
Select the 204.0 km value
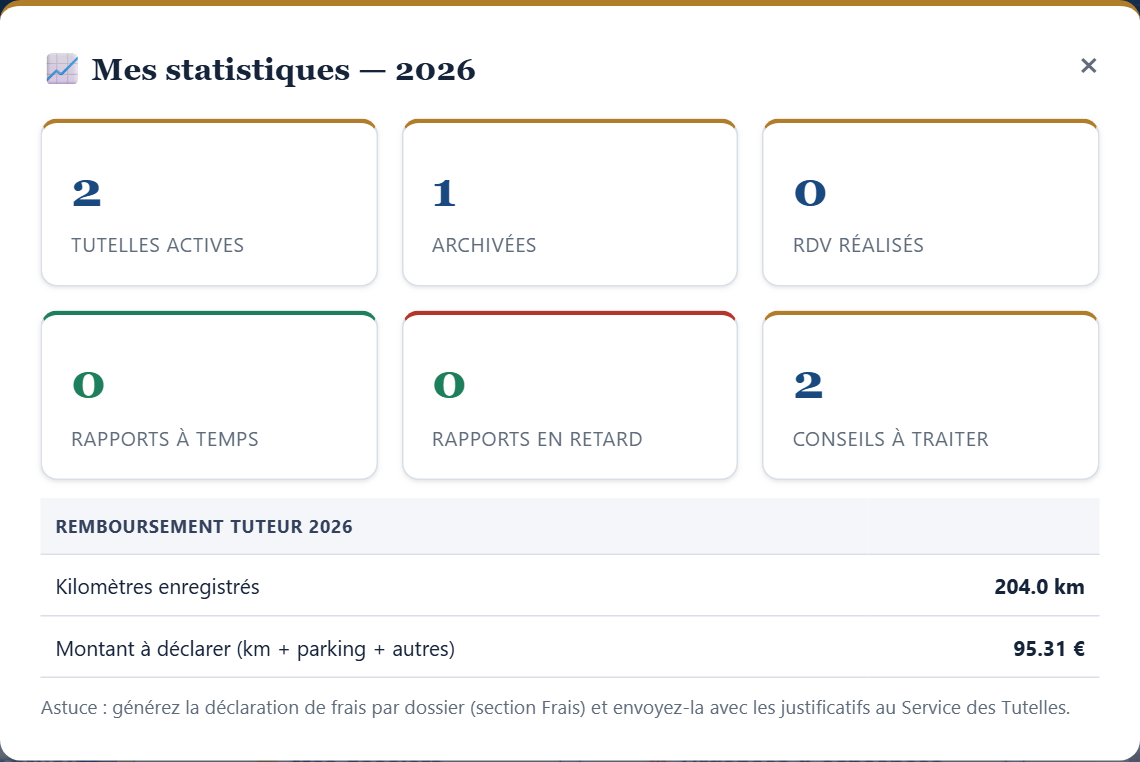point(1039,587)
